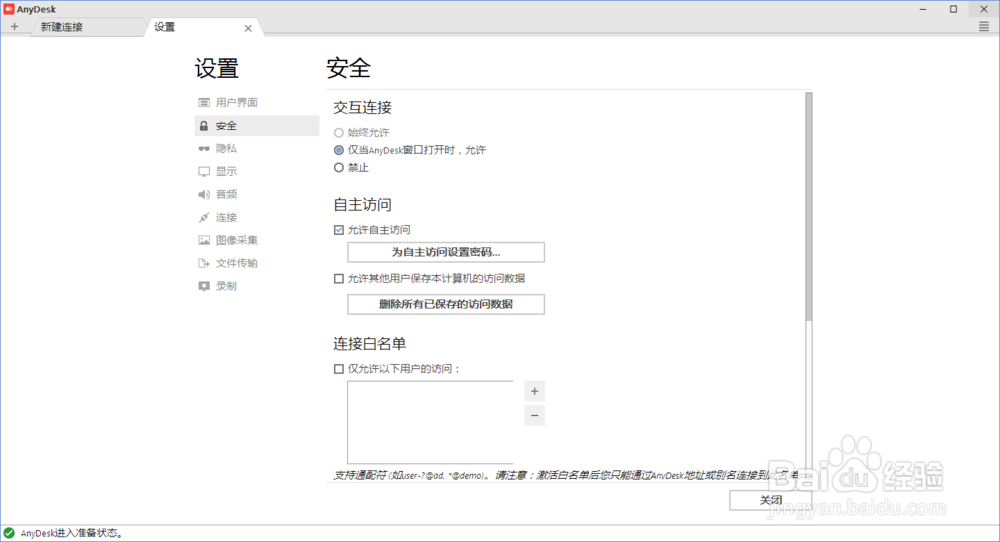Click the picture icon for 图像采集

tap(204, 240)
